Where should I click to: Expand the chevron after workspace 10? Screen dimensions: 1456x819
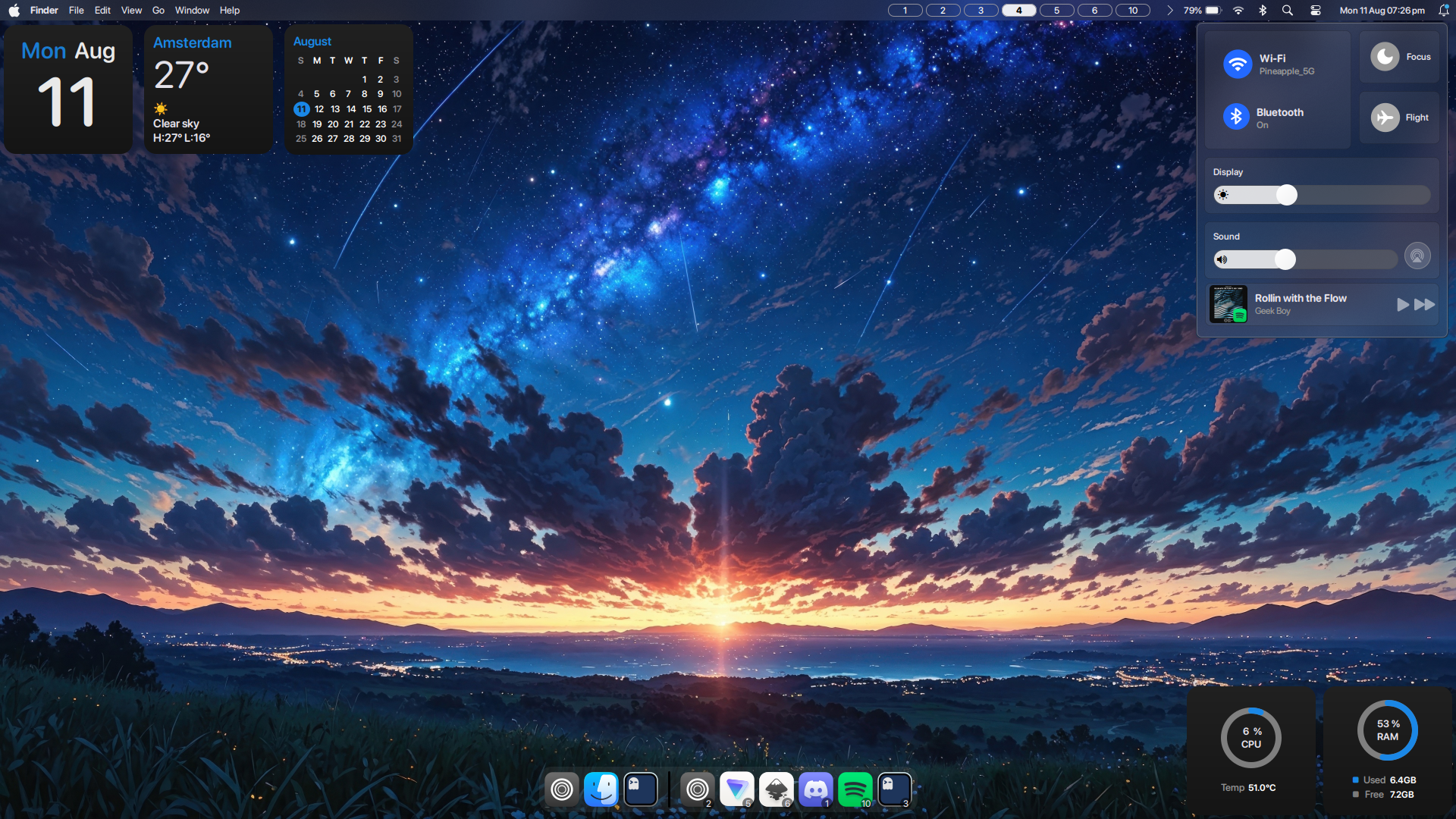pos(1169,11)
